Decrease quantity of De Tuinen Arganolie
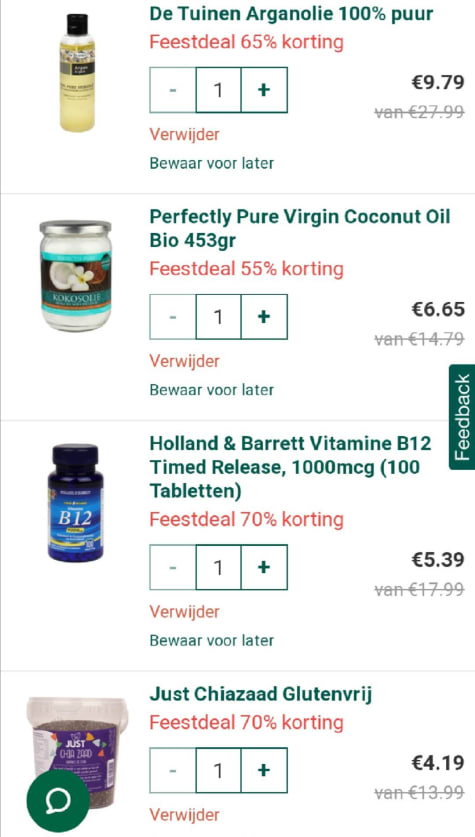Screen dimensions: 475x837 click(x=172, y=90)
